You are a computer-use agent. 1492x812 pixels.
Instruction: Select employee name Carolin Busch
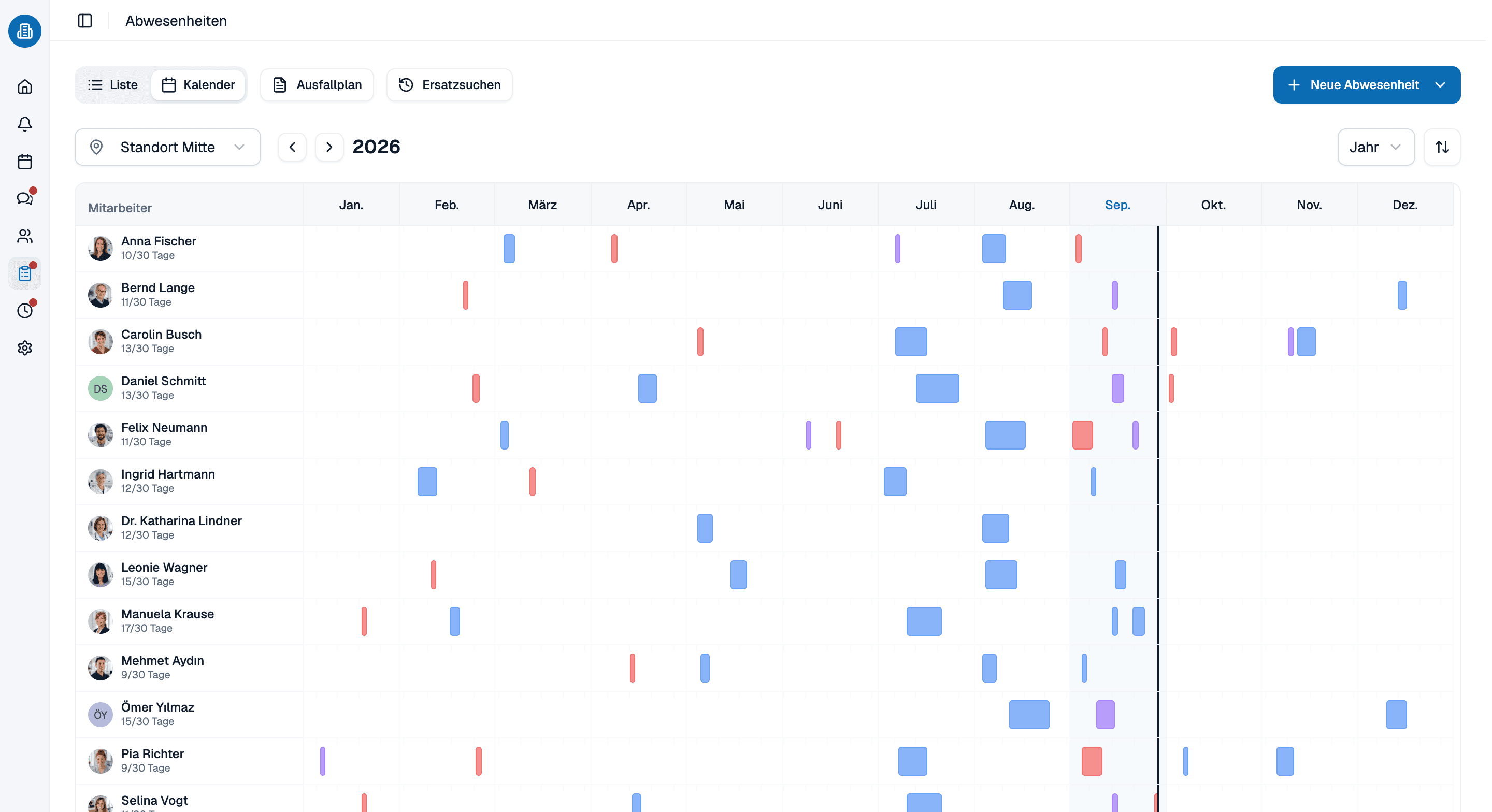(x=161, y=334)
